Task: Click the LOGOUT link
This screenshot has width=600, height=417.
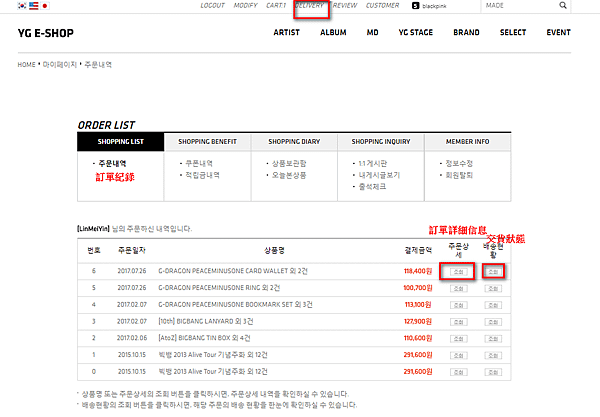Action: click(x=212, y=5)
